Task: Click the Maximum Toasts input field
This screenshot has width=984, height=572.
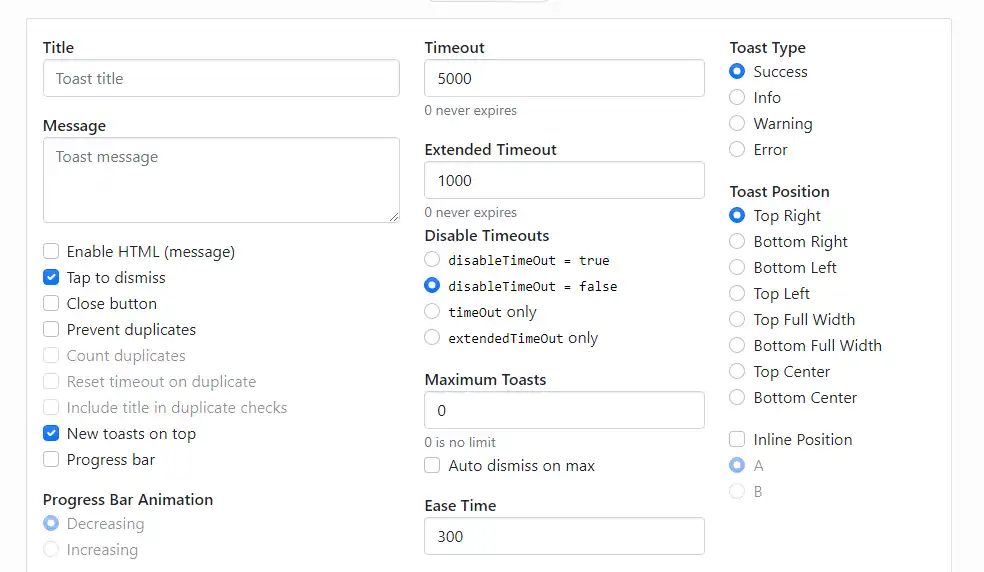Action: 564,411
